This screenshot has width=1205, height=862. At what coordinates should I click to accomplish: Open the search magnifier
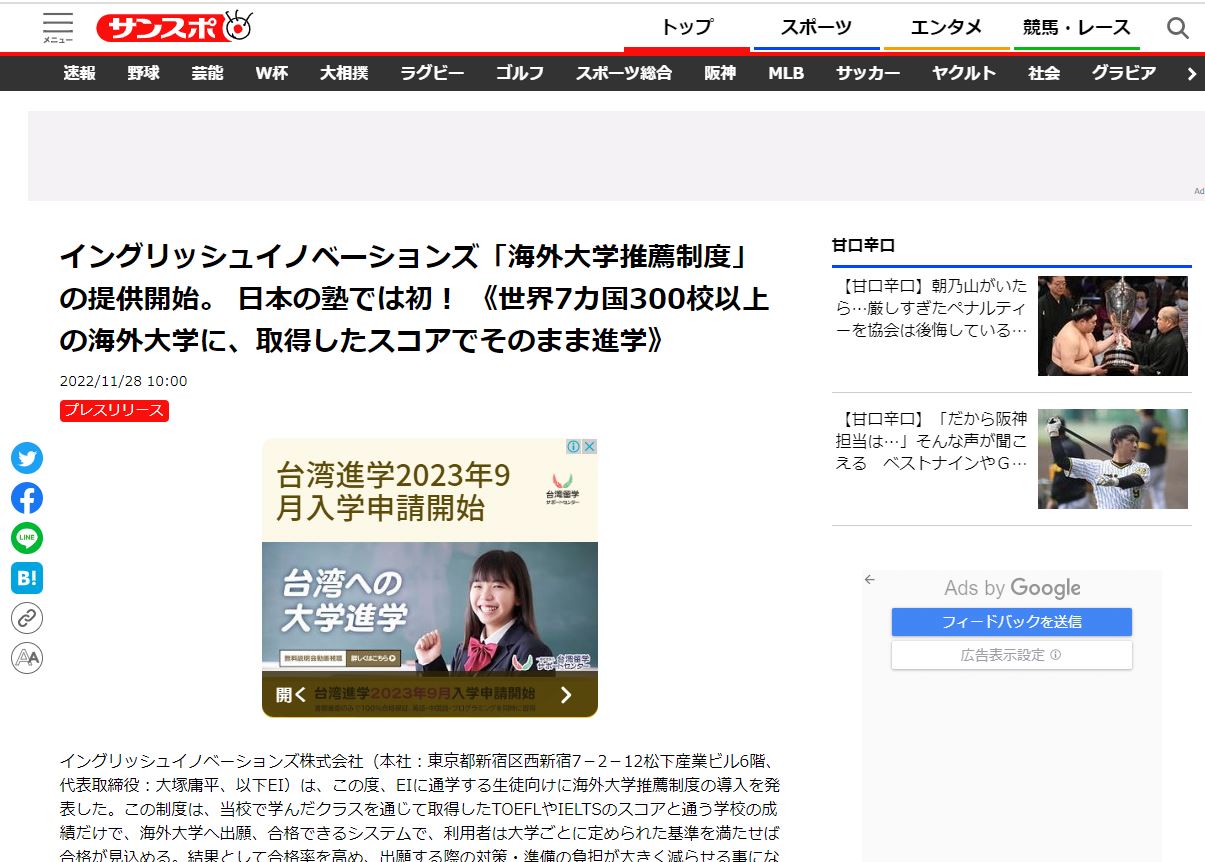point(1177,28)
